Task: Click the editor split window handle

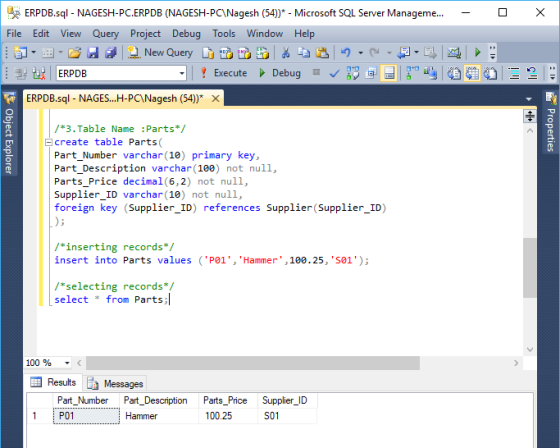Action: coord(530,116)
